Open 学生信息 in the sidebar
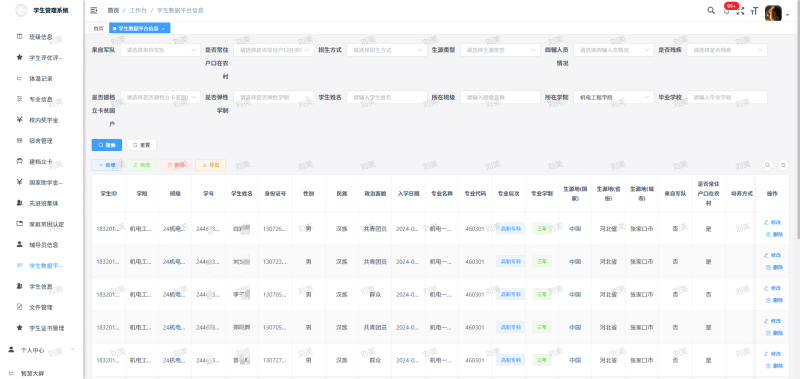 (42, 286)
